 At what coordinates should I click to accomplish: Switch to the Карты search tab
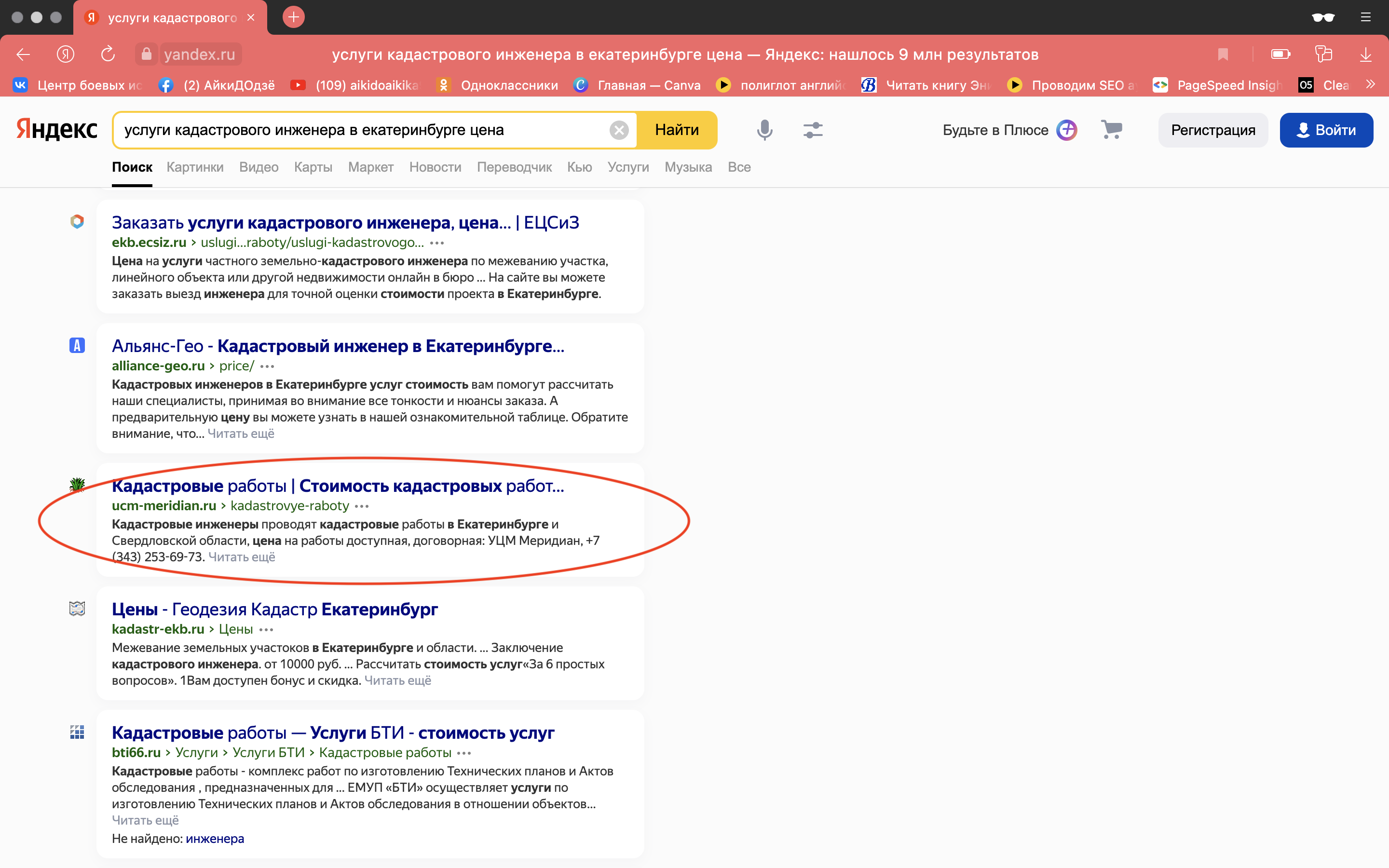(313, 167)
